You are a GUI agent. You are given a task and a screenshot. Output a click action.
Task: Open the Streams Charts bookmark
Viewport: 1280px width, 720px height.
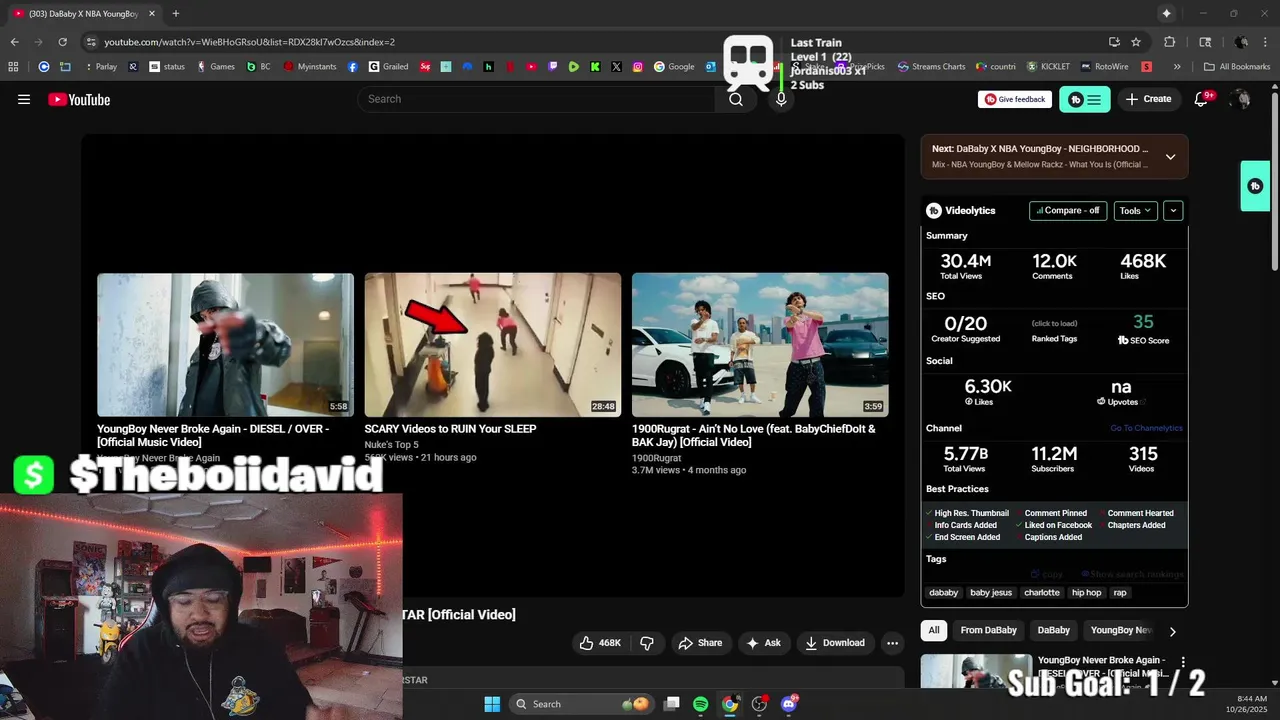coord(931,67)
